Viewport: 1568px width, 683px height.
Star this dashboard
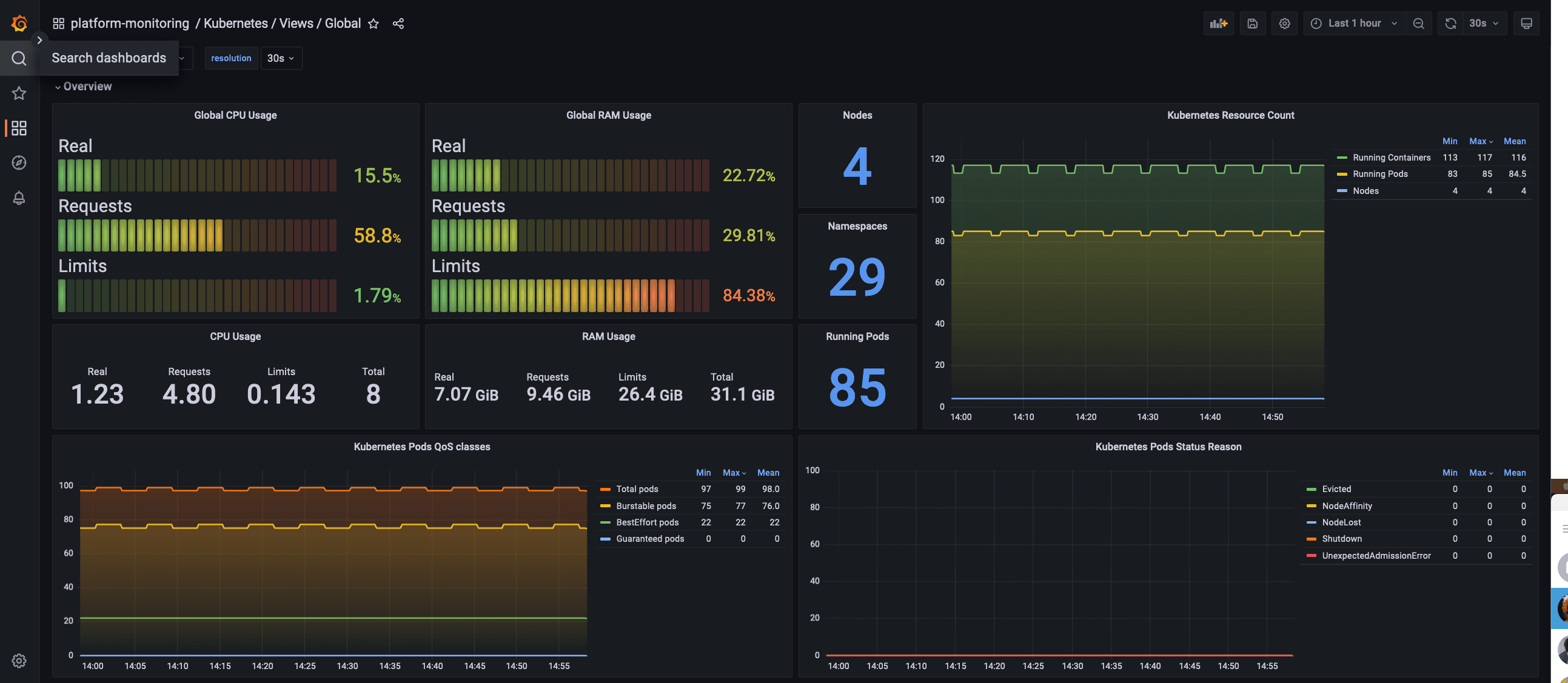point(373,23)
